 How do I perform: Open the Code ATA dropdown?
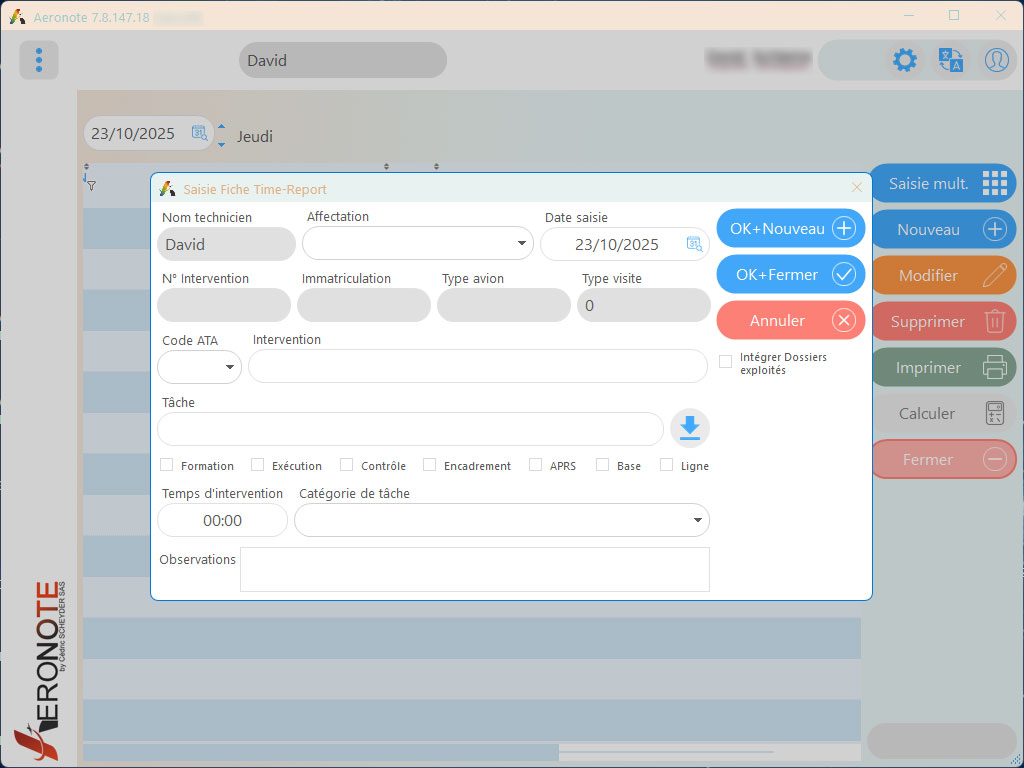coord(199,367)
